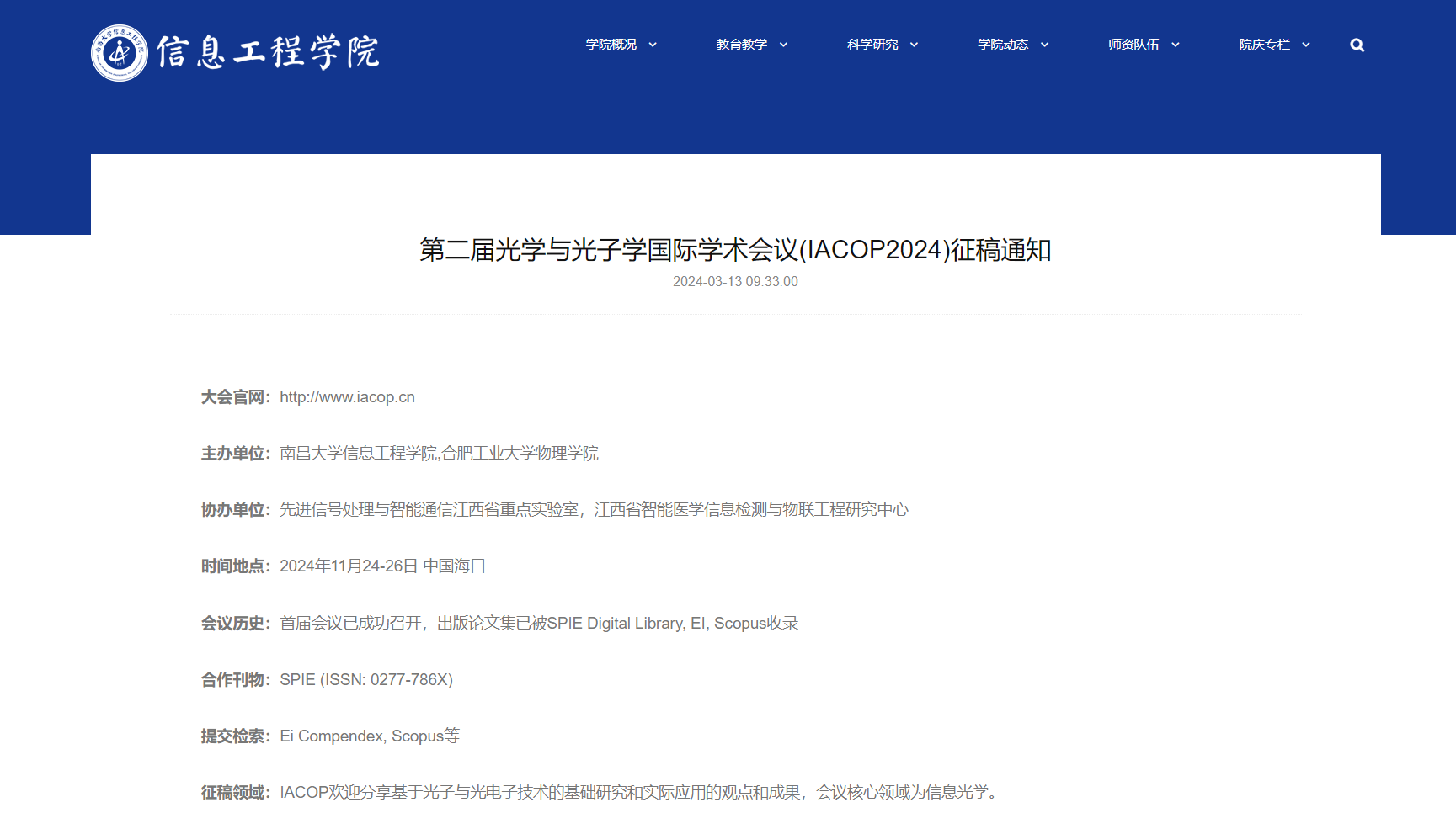Click the college circular logo emblem
The height and width of the screenshot is (829, 1456).
120,53
